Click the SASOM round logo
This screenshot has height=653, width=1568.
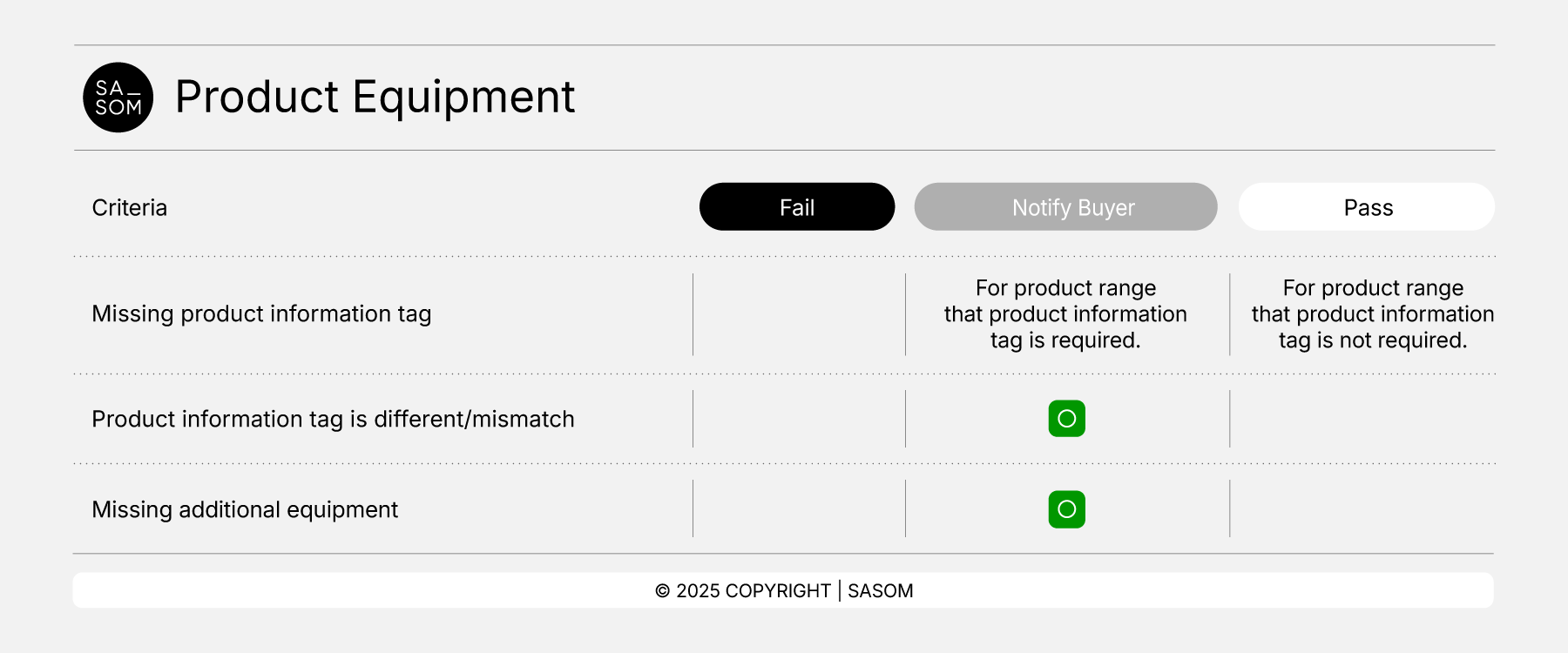[118, 98]
